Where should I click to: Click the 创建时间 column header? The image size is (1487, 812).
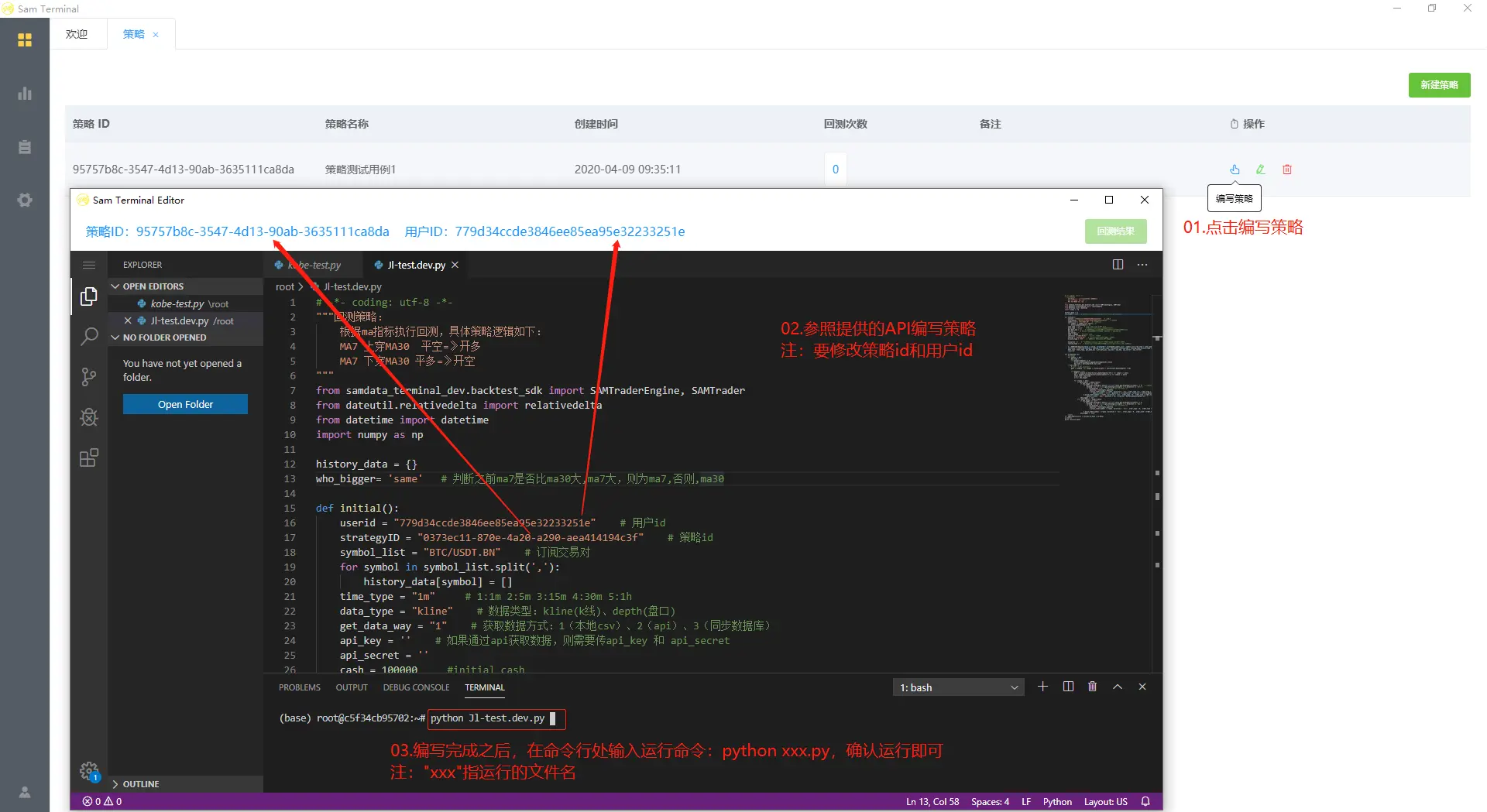(x=596, y=124)
